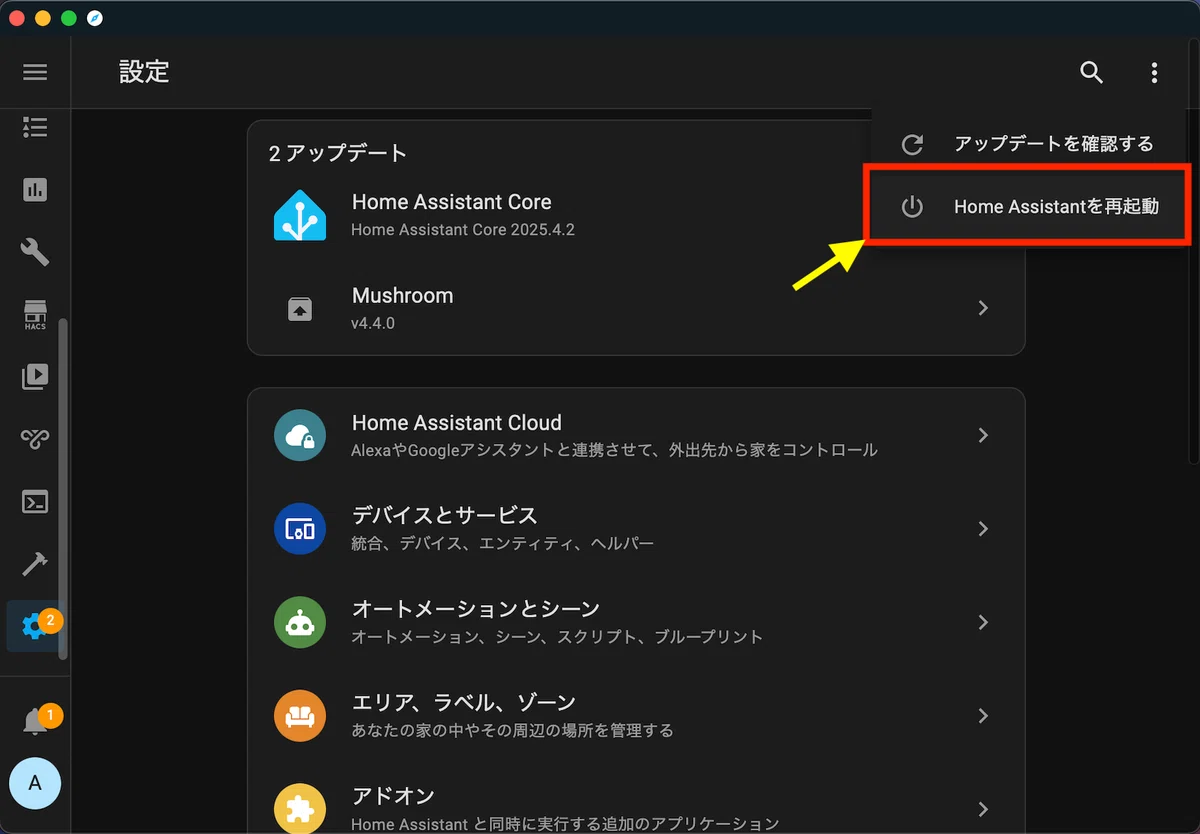Click the エリア、ラベル、ゾーン sofa icon
The width and height of the screenshot is (1200, 834).
click(300, 716)
